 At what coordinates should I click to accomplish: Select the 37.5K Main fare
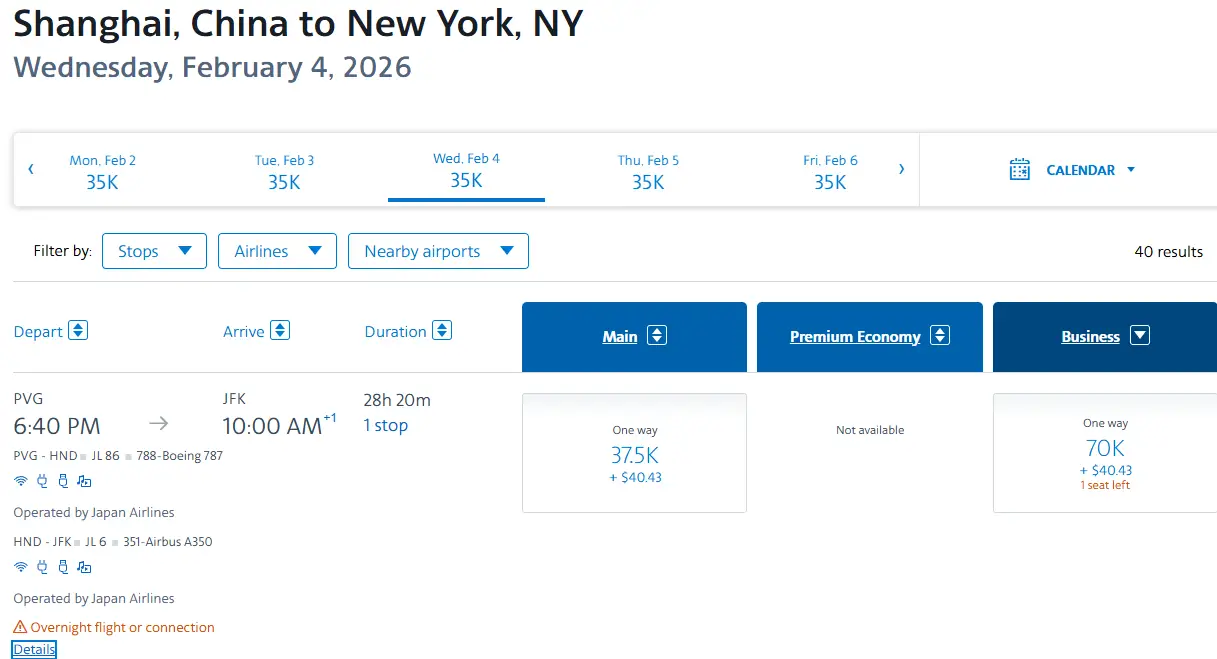click(634, 453)
